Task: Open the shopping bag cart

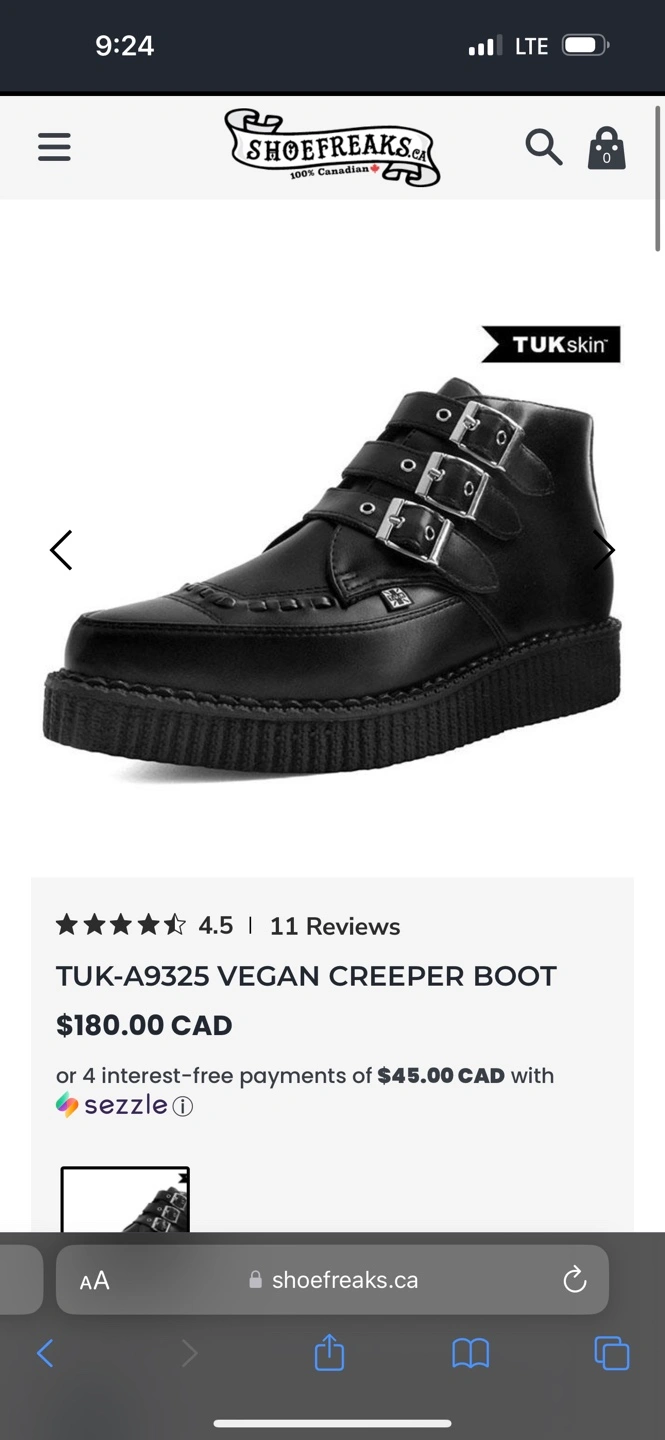Action: (x=606, y=149)
